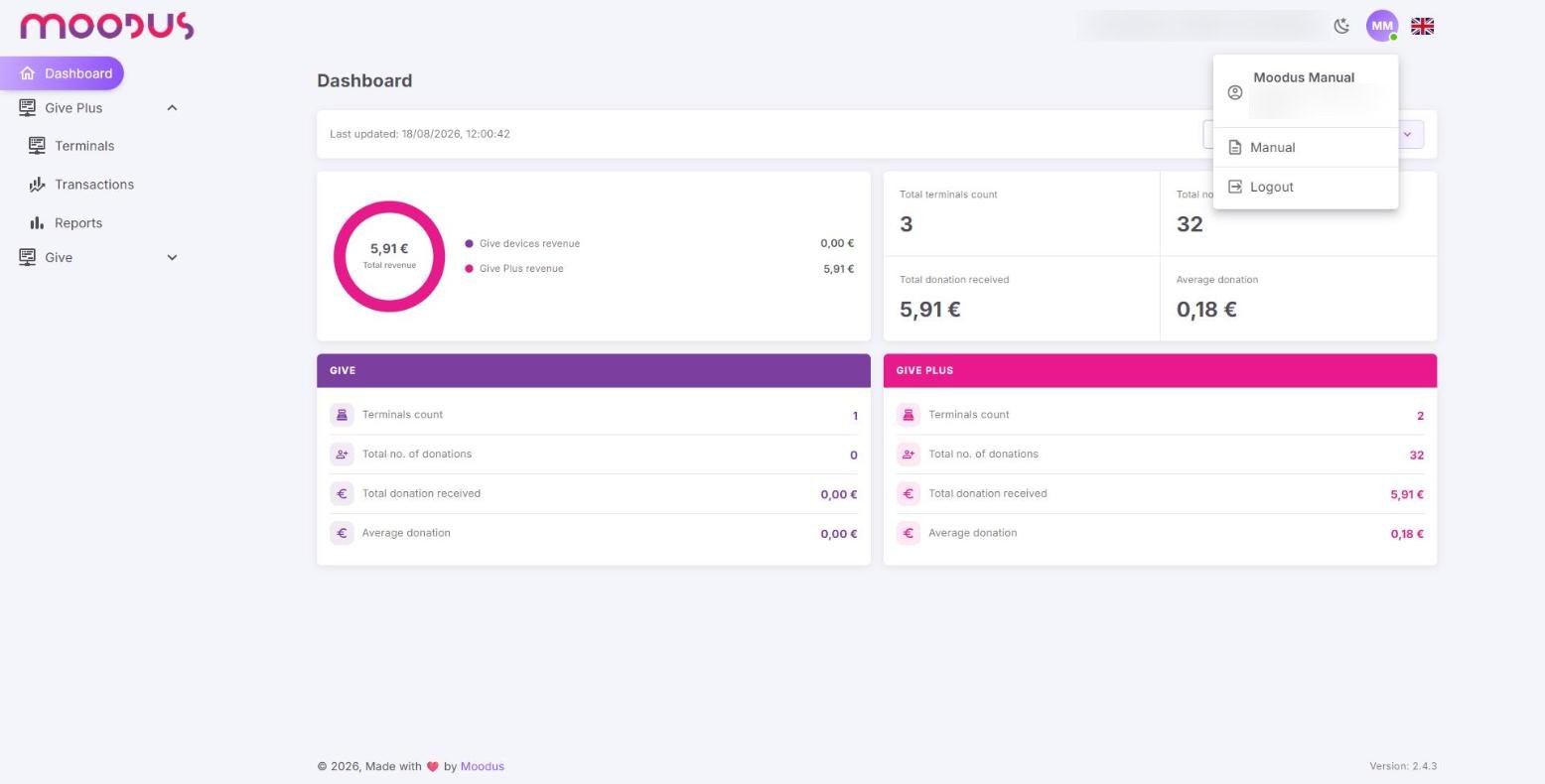Open the language selector UK flag
This screenshot has width=1545, height=784.
point(1422,26)
